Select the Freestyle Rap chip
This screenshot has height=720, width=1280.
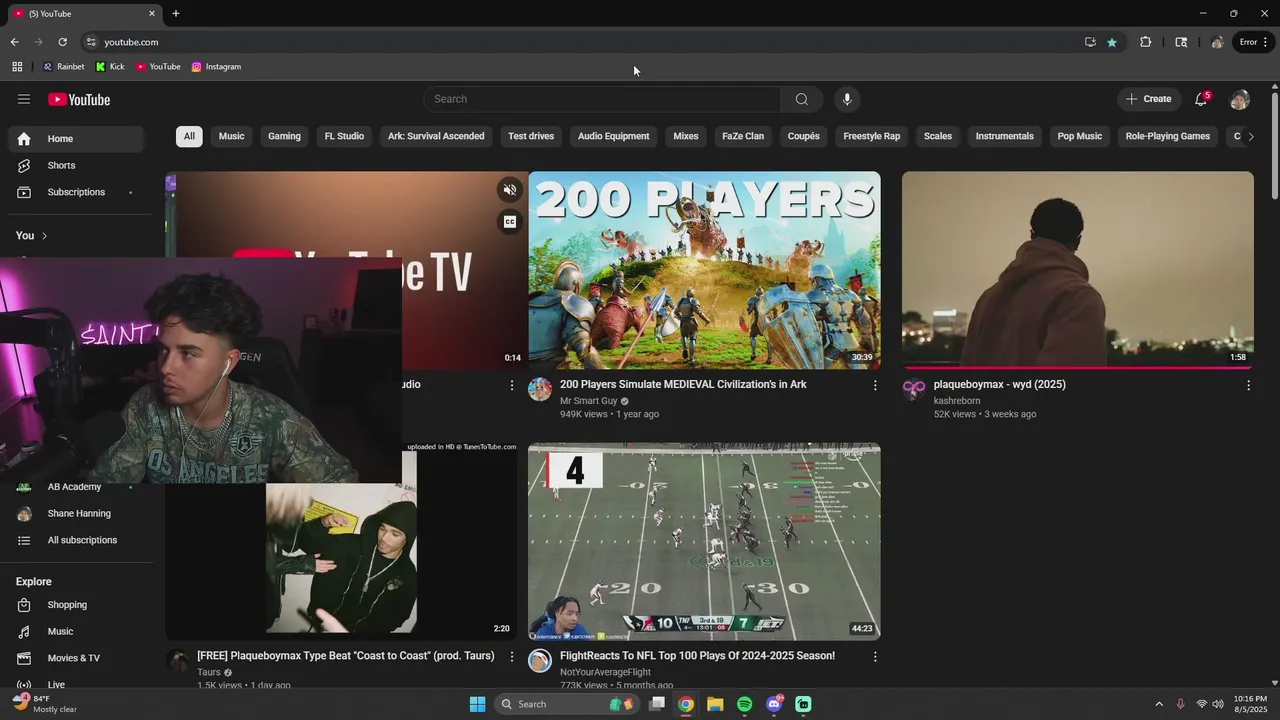[872, 136]
